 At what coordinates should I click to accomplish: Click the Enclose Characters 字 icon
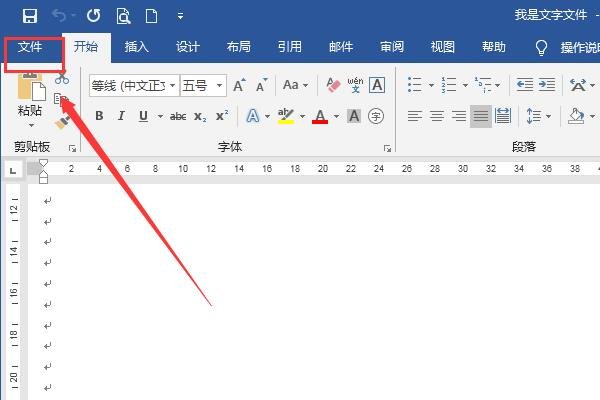376,116
